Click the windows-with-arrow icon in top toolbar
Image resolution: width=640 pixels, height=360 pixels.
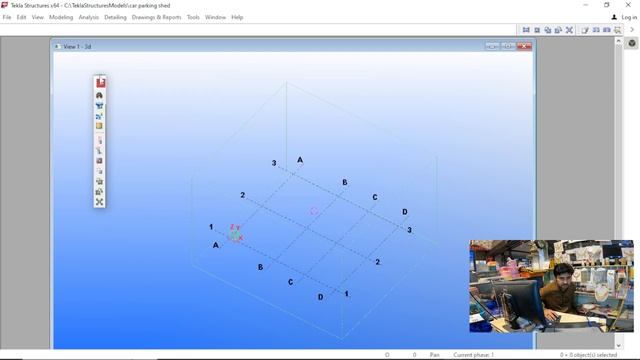point(558,30)
